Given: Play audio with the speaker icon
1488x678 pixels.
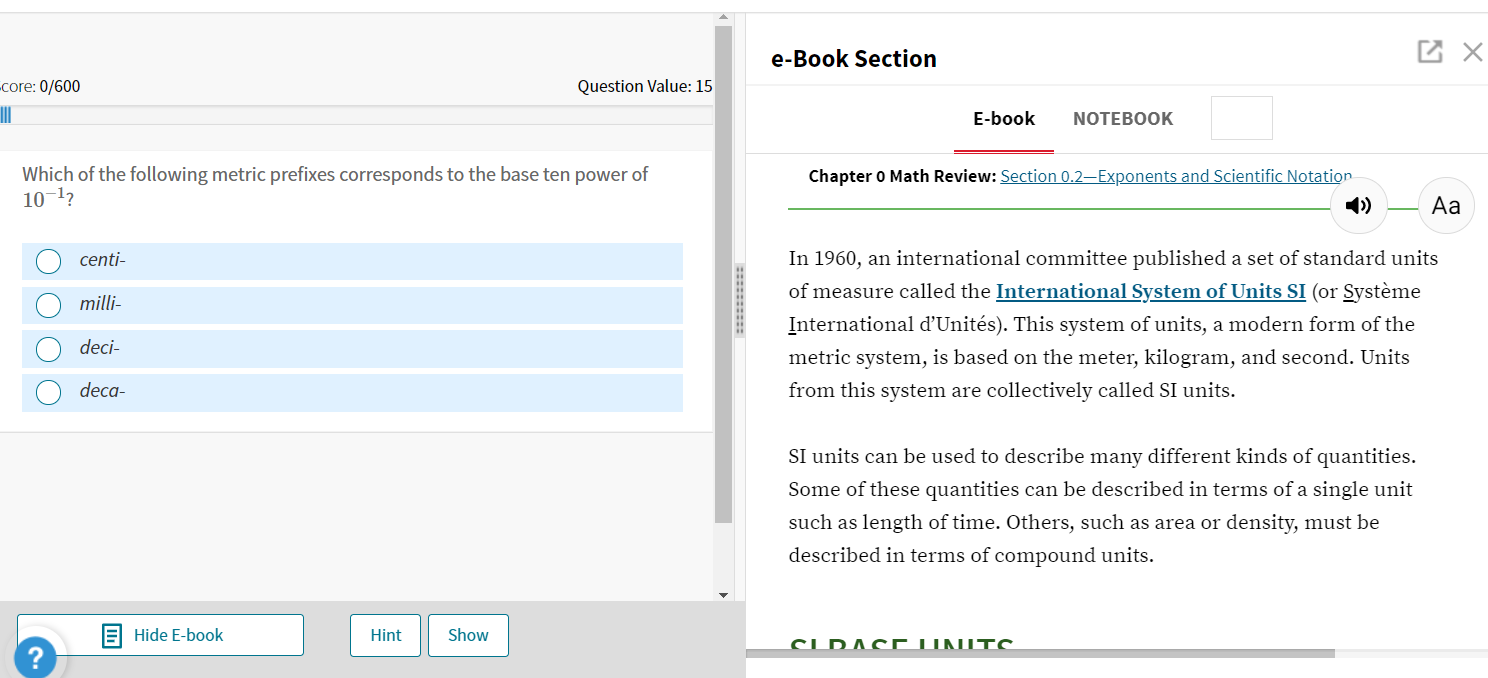Looking at the screenshot, I should tap(1358, 206).
